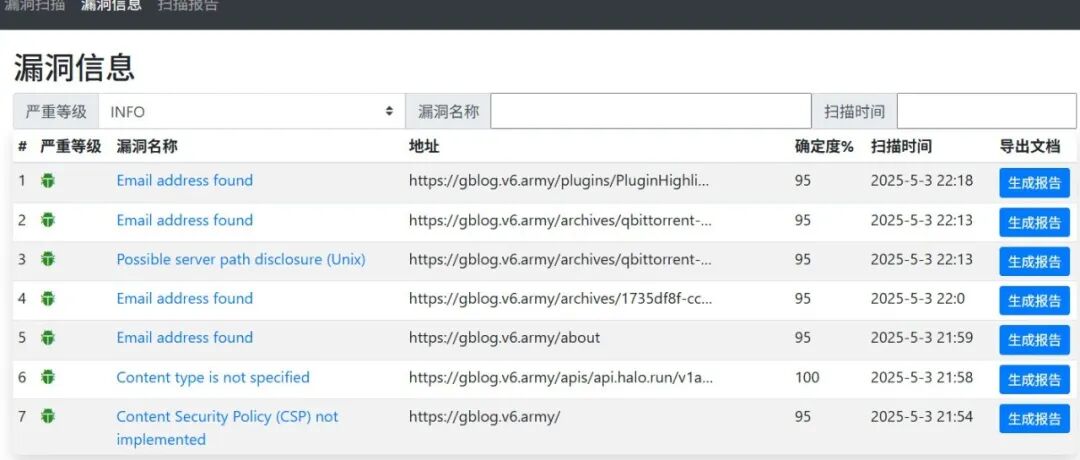The height and width of the screenshot is (460, 1080).
Task: Click the green bug icon in row 6
Action: pos(48,377)
